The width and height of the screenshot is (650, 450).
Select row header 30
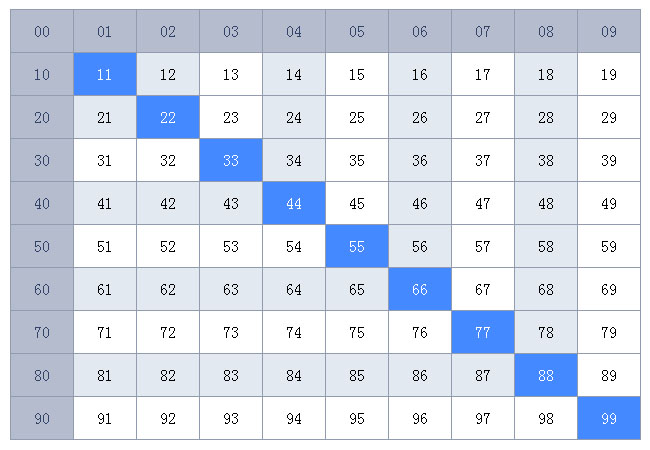42,161
